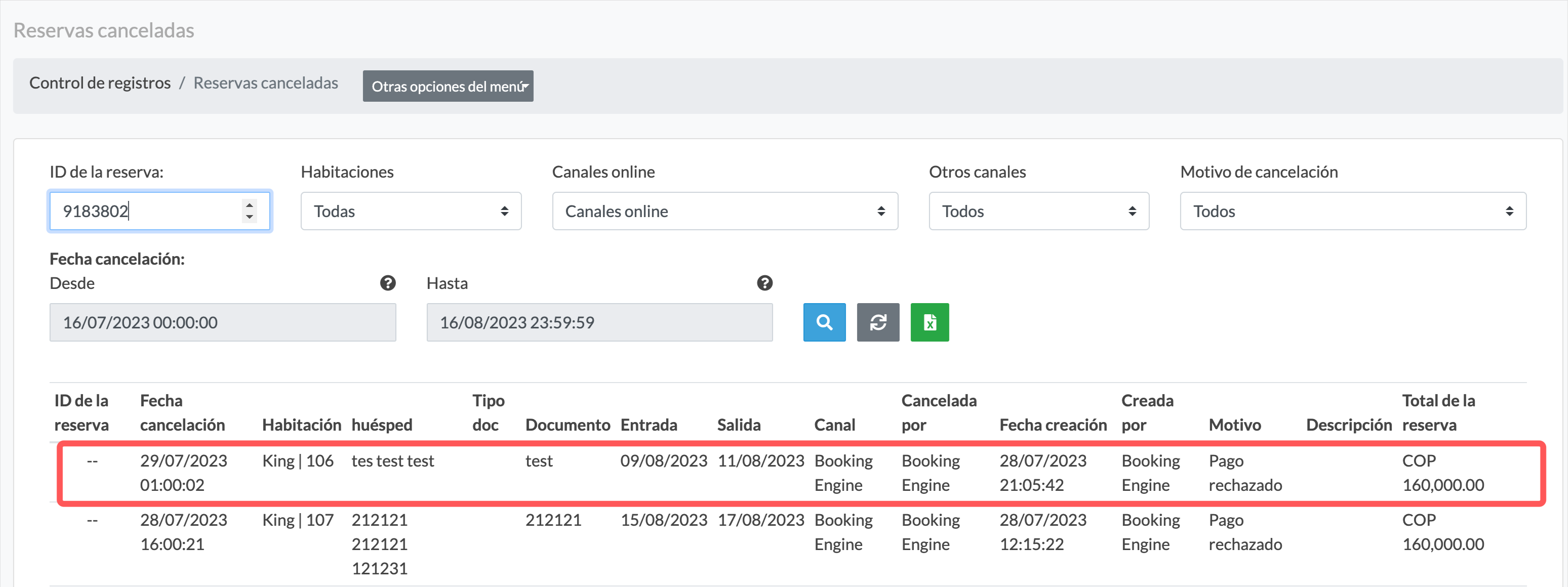1568x587 pixels.
Task: Click document value 212121
Action: pyautogui.click(x=553, y=520)
